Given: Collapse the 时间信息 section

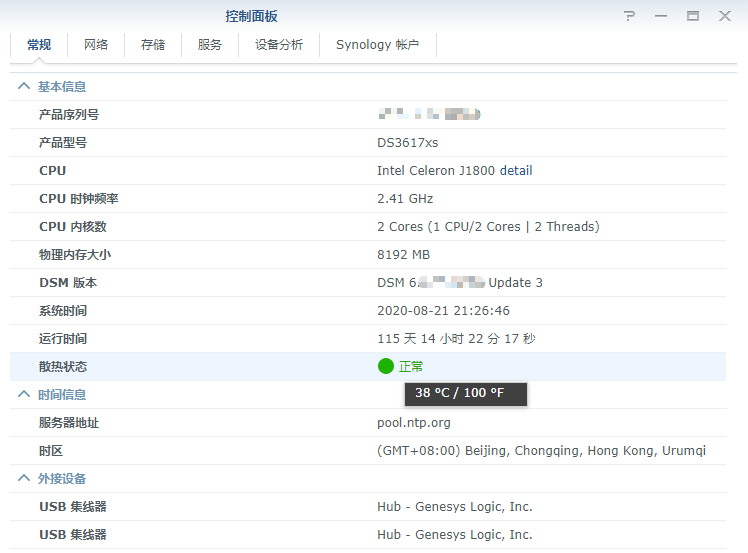Looking at the screenshot, I should tap(24, 395).
